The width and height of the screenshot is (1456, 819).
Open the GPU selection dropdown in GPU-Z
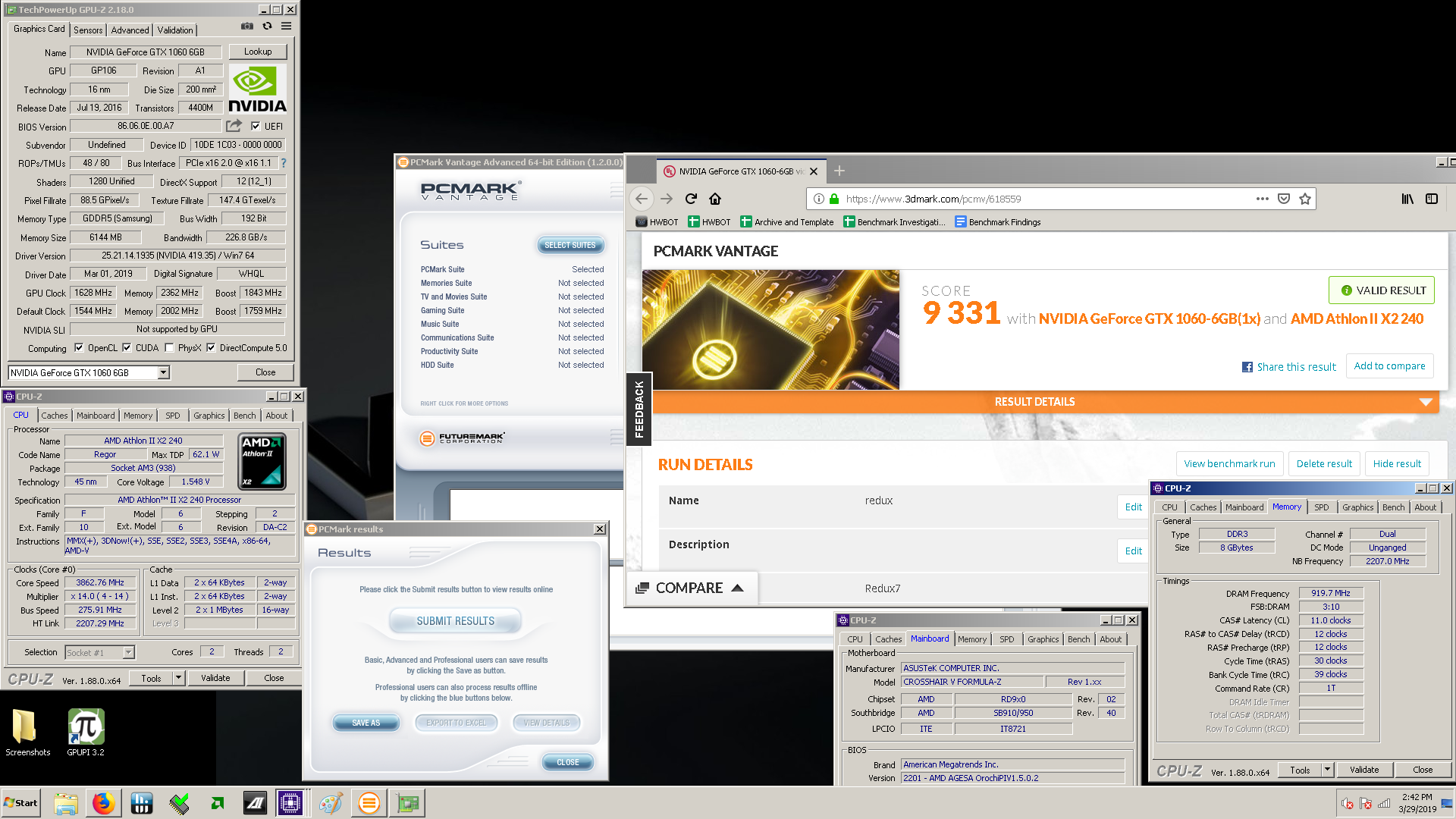pyautogui.click(x=163, y=372)
